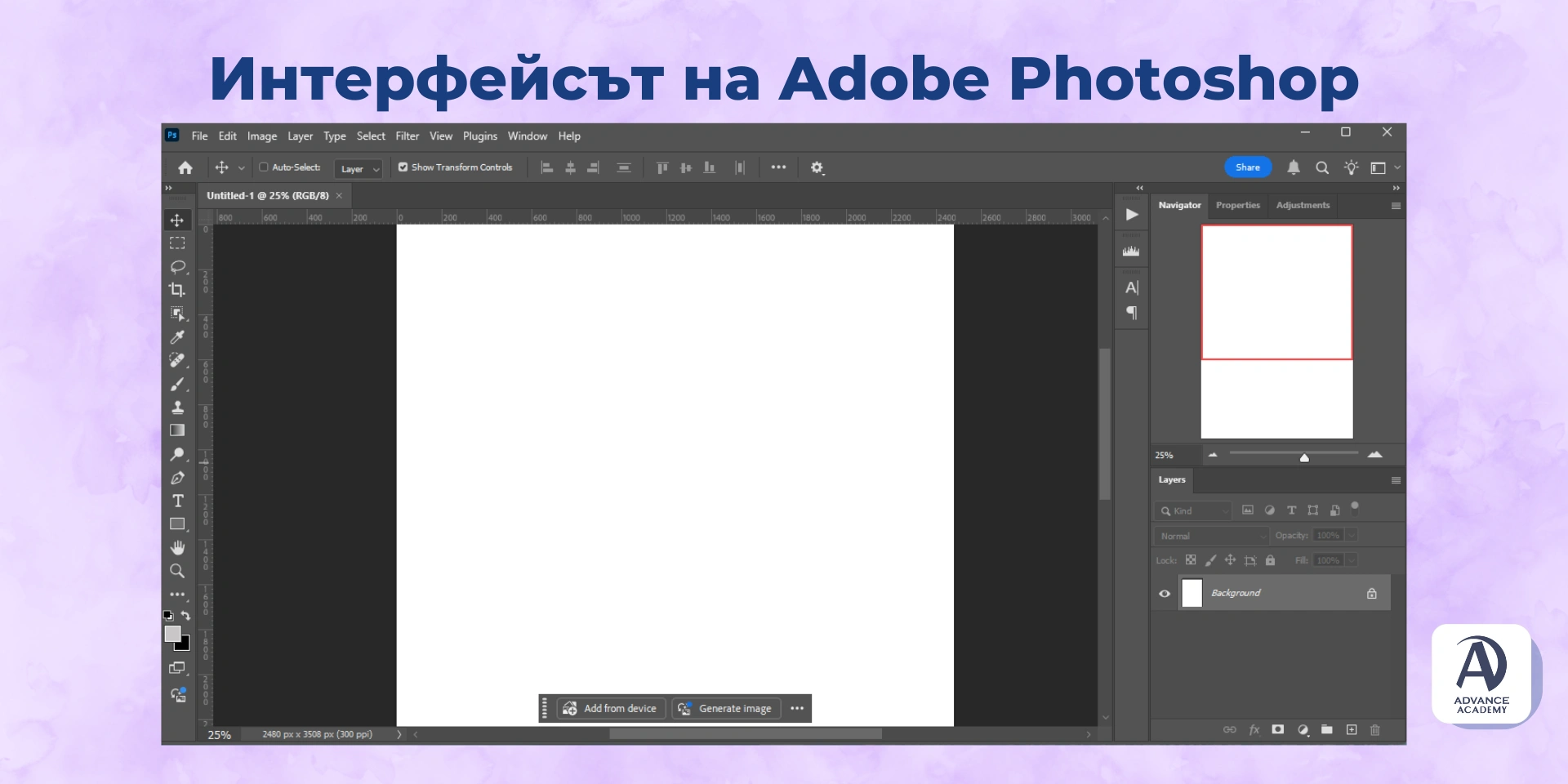The width and height of the screenshot is (1568, 784).
Task: Expand the Opacity dropdown in the Layers panel
Action: [x=1352, y=535]
